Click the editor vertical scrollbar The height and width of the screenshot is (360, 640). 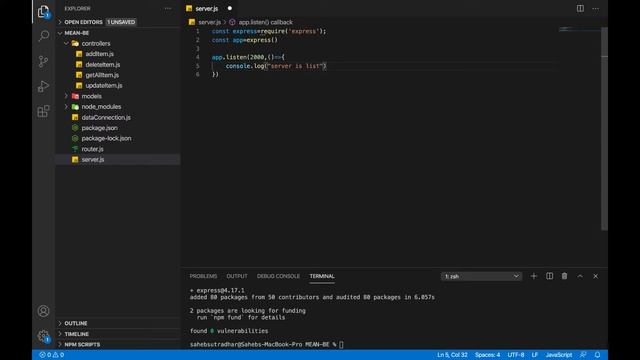click(x=604, y=129)
